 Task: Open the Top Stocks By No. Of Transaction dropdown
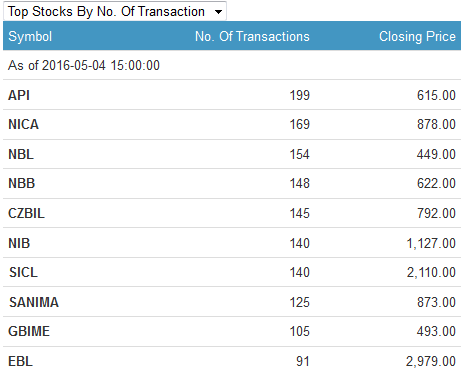tap(115, 12)
